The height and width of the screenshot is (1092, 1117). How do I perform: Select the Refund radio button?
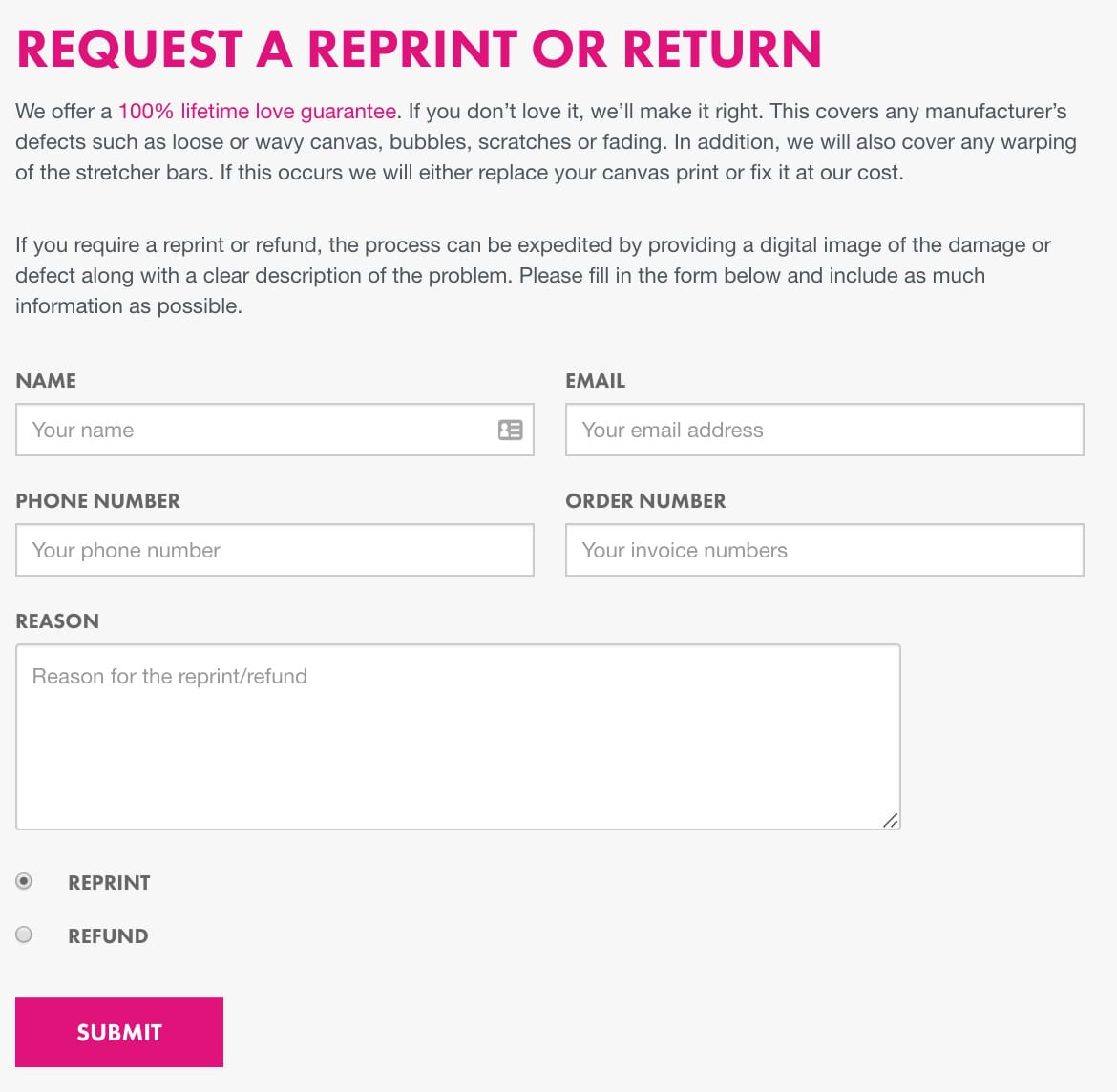(x=24, y=934)
